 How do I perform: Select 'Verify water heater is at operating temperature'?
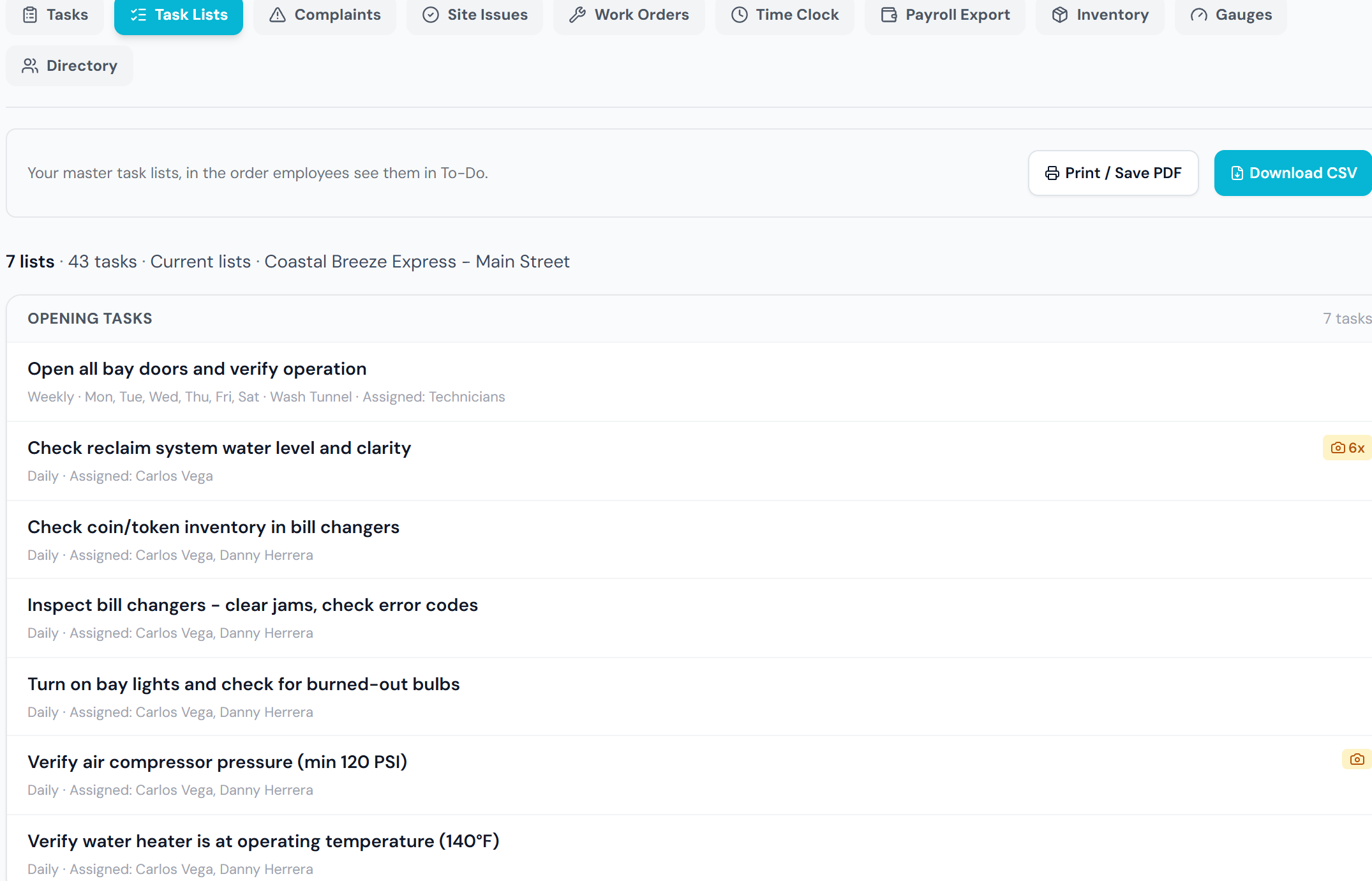pyautogui.click(x=689, y=849)
